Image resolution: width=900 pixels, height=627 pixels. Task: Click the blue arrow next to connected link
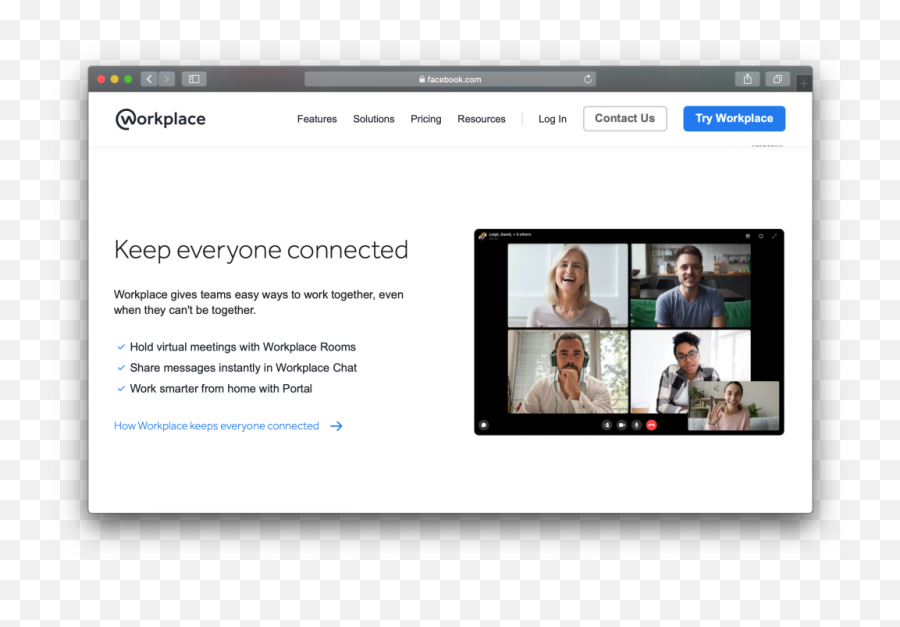tap(336, 426)
